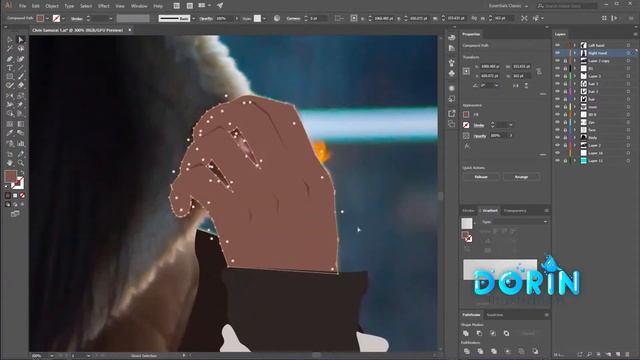Close the document tab

(130, 30)
